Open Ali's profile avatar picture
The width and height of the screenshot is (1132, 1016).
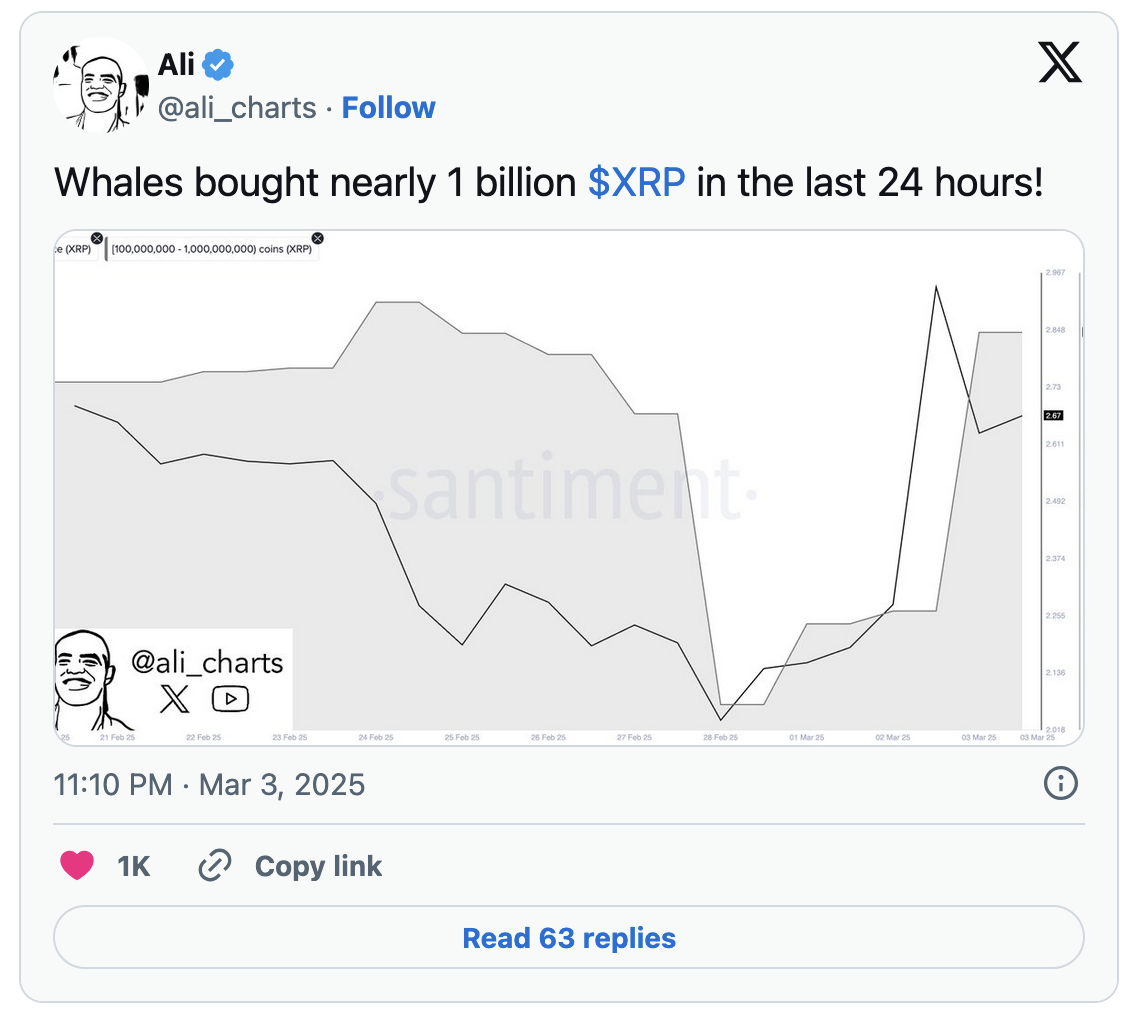[x=99, y=86]
